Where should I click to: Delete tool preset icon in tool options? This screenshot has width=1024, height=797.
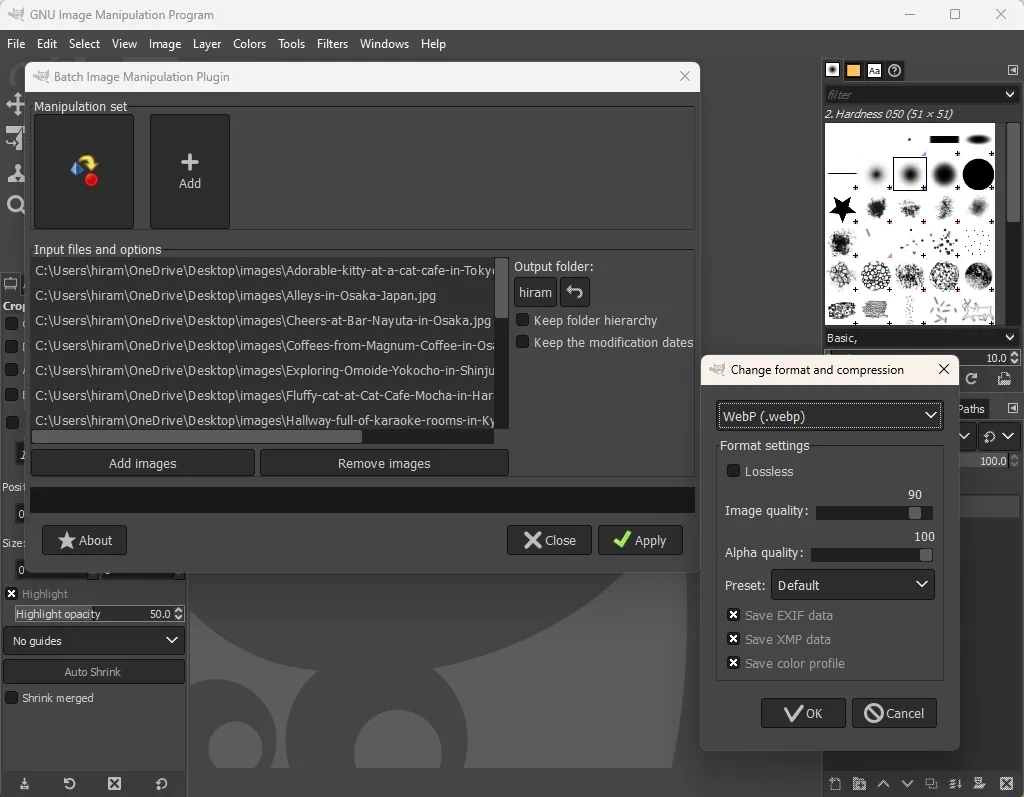pyautogui.click(x=114, y=783)
